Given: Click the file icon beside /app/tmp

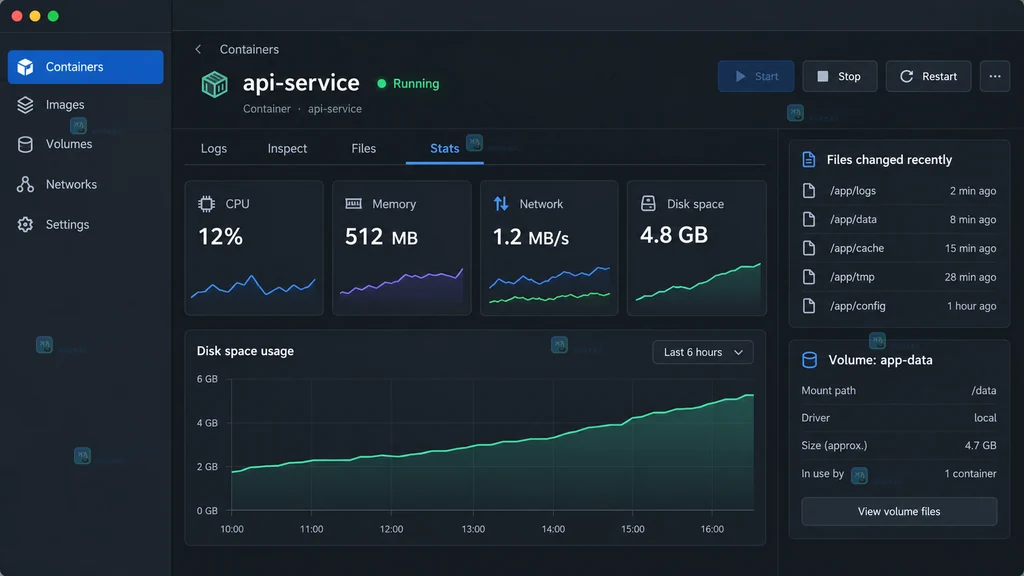Looking at the screenshot, I should point(808,277).
